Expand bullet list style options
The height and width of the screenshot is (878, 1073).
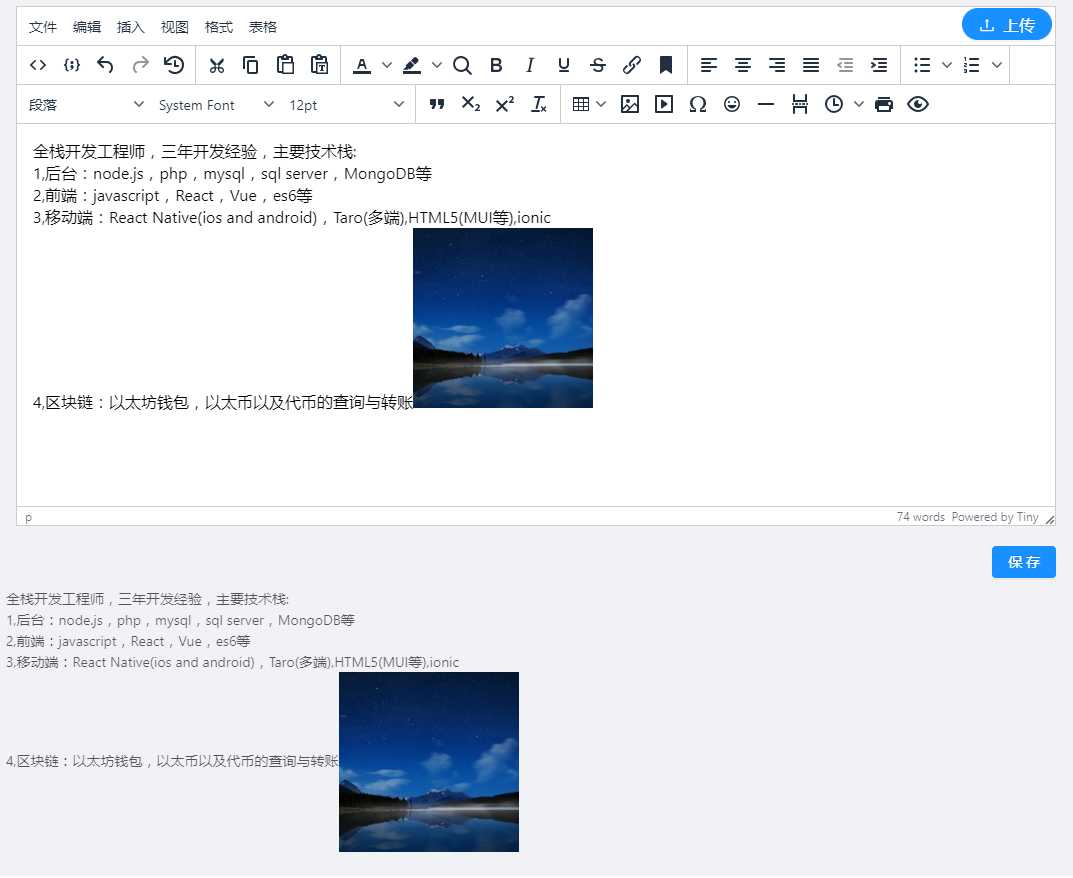(x=947, y=65)
